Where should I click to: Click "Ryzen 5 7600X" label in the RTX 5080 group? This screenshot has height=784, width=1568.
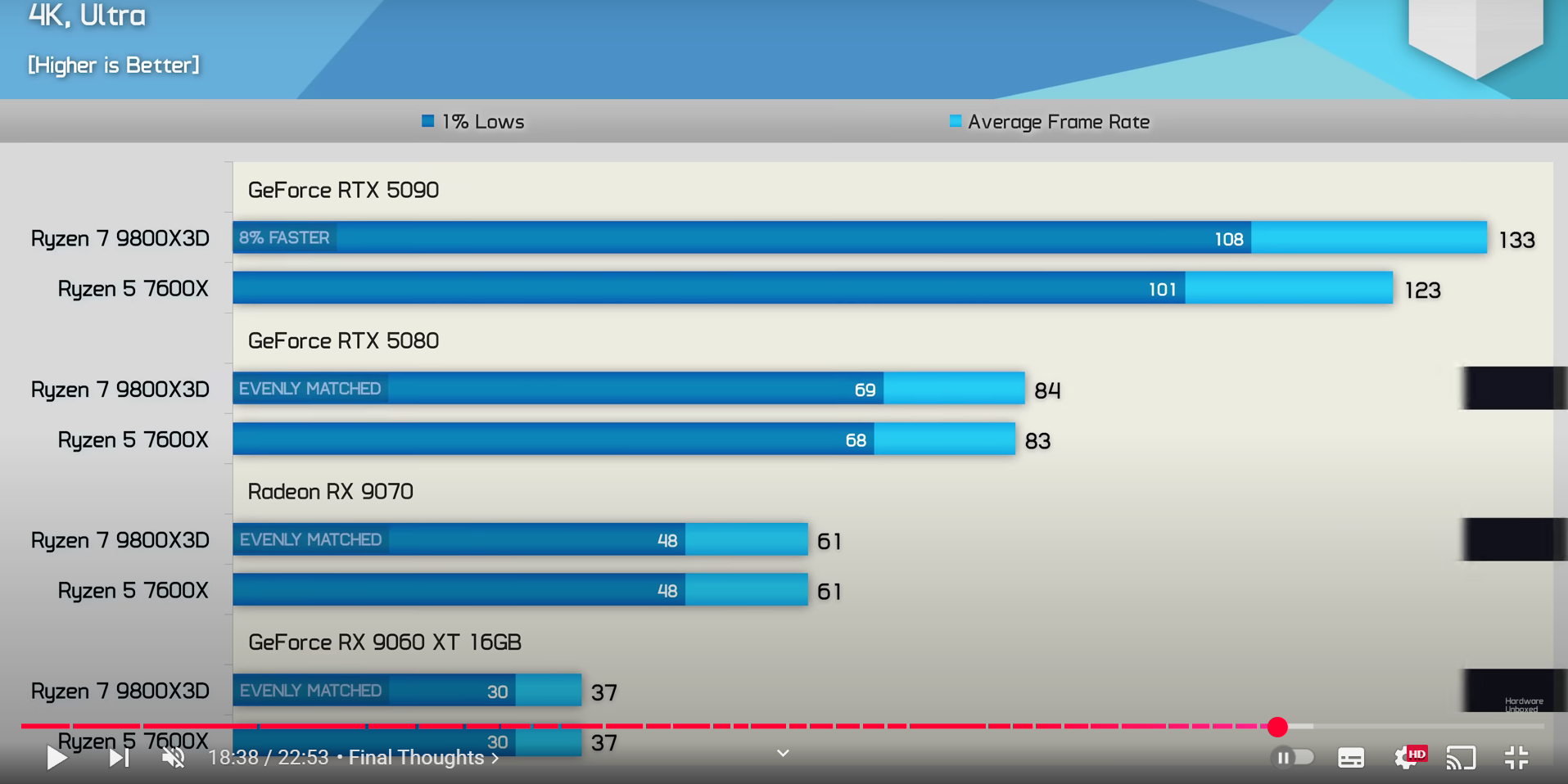point(133,439)
